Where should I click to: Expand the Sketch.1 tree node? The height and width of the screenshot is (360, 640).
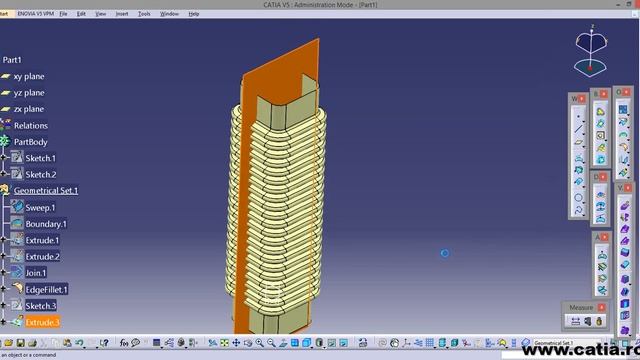(3, 157)
